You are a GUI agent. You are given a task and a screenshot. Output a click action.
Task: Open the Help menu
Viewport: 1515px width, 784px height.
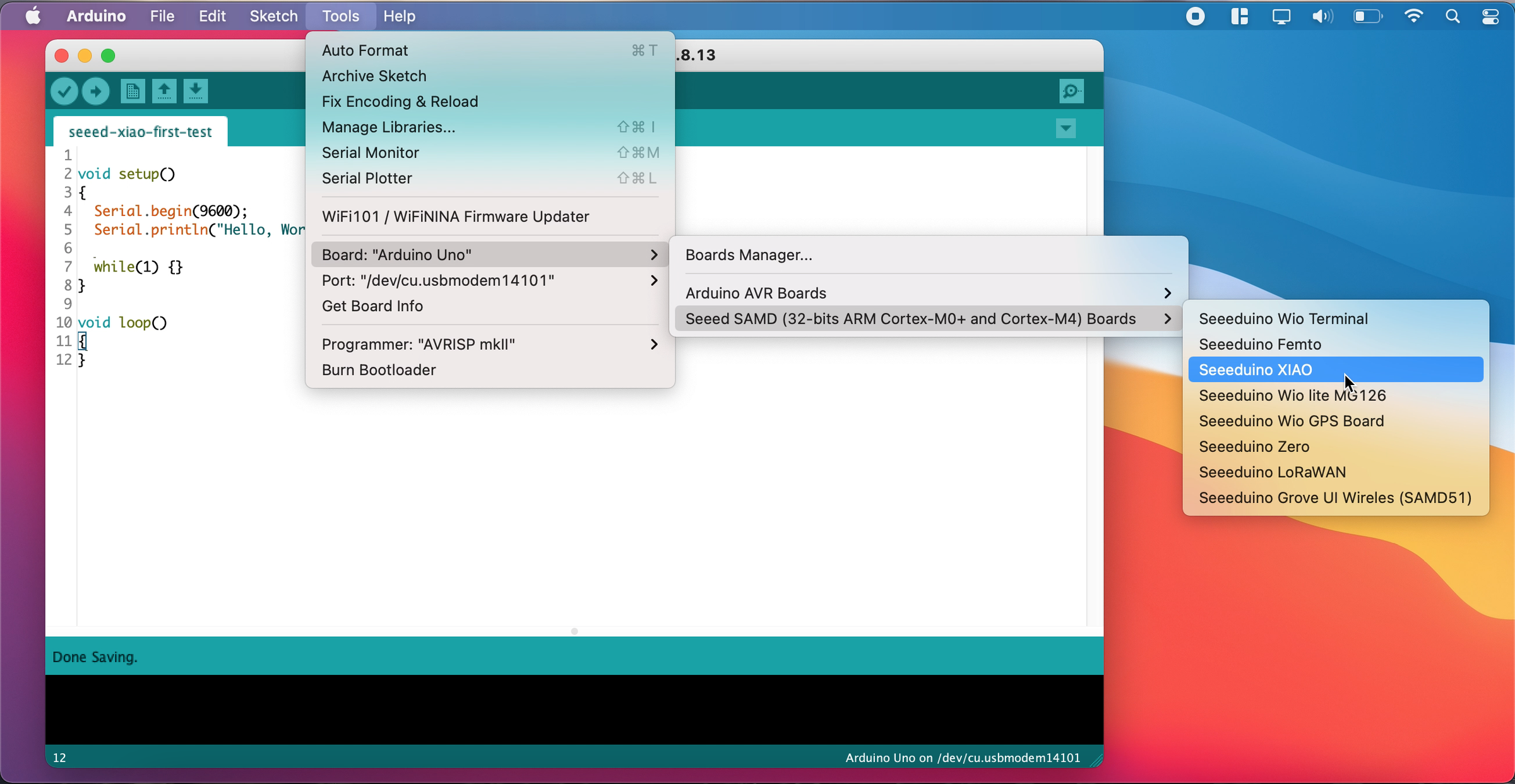pos(399,16)
